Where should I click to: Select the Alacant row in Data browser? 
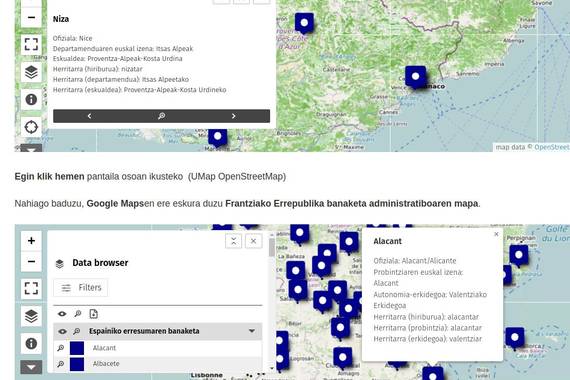pyautogui.click(x=157, y=348)
